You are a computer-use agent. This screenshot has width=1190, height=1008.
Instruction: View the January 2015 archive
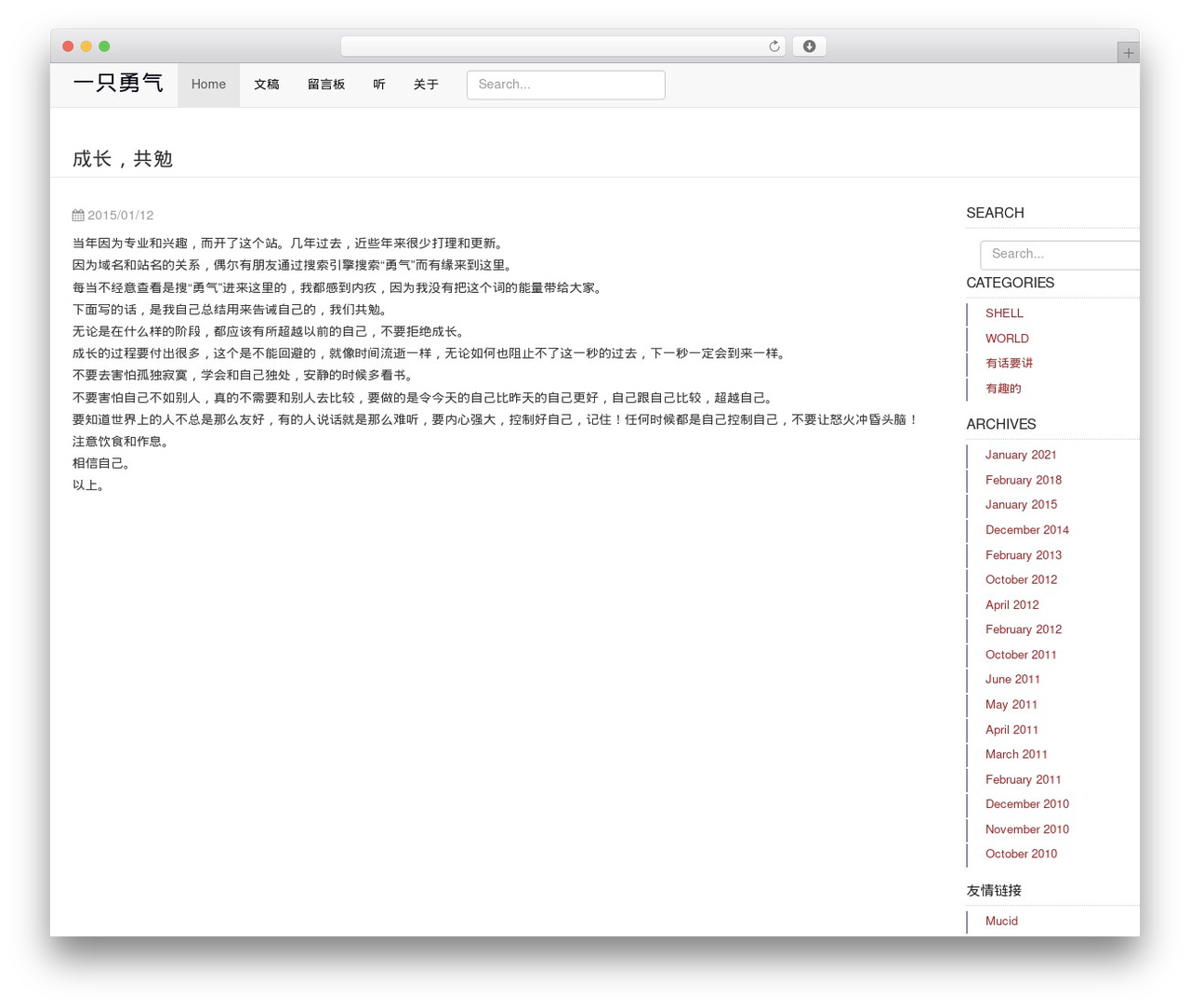coord(1021,505)
